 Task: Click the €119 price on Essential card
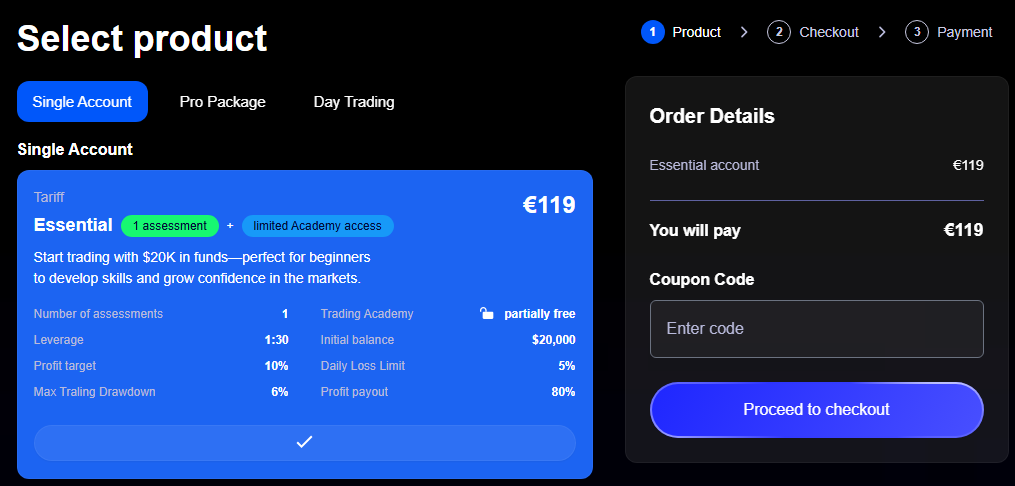549,205
